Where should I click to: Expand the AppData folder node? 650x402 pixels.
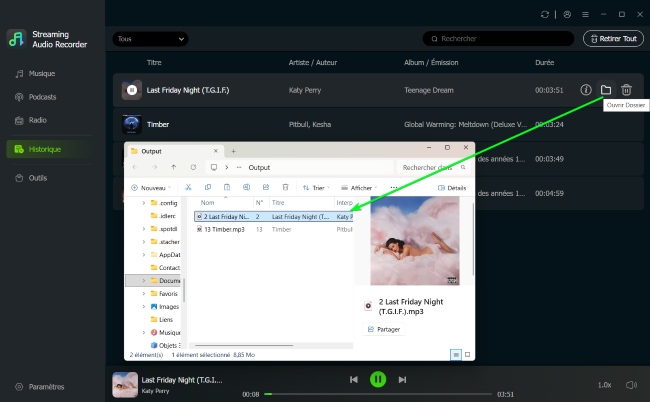click(144, 255)
